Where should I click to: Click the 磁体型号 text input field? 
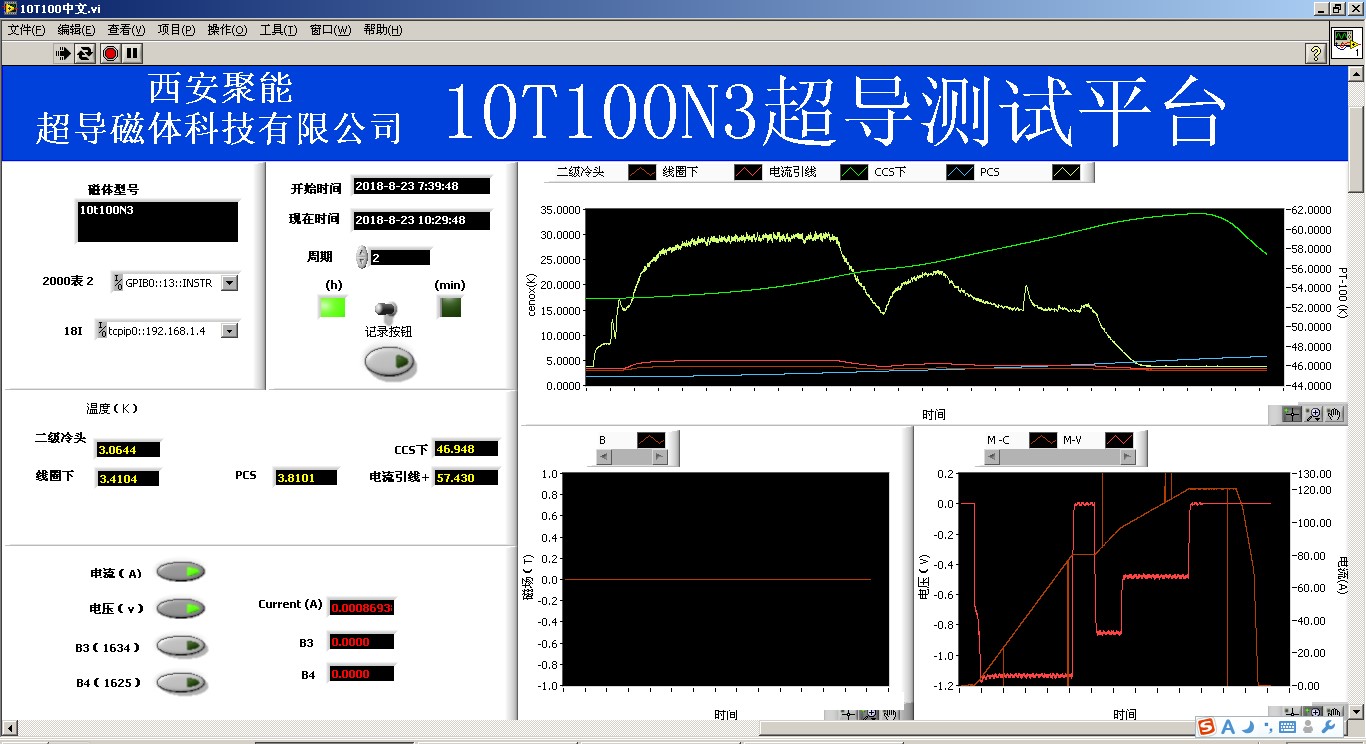click(158, 221)
